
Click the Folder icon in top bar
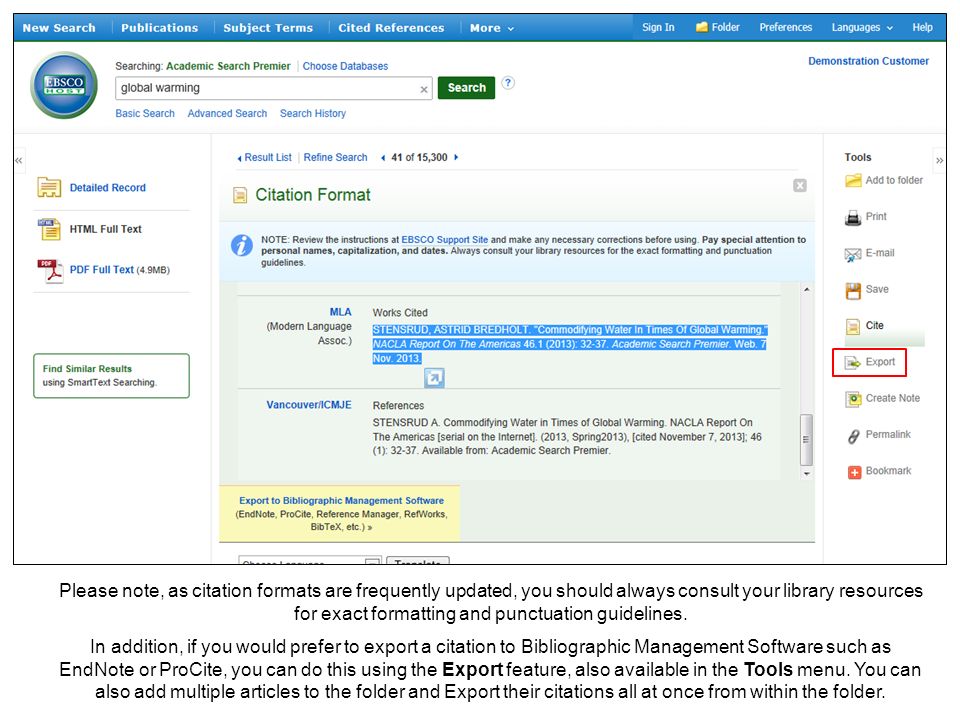click(702, 27)
